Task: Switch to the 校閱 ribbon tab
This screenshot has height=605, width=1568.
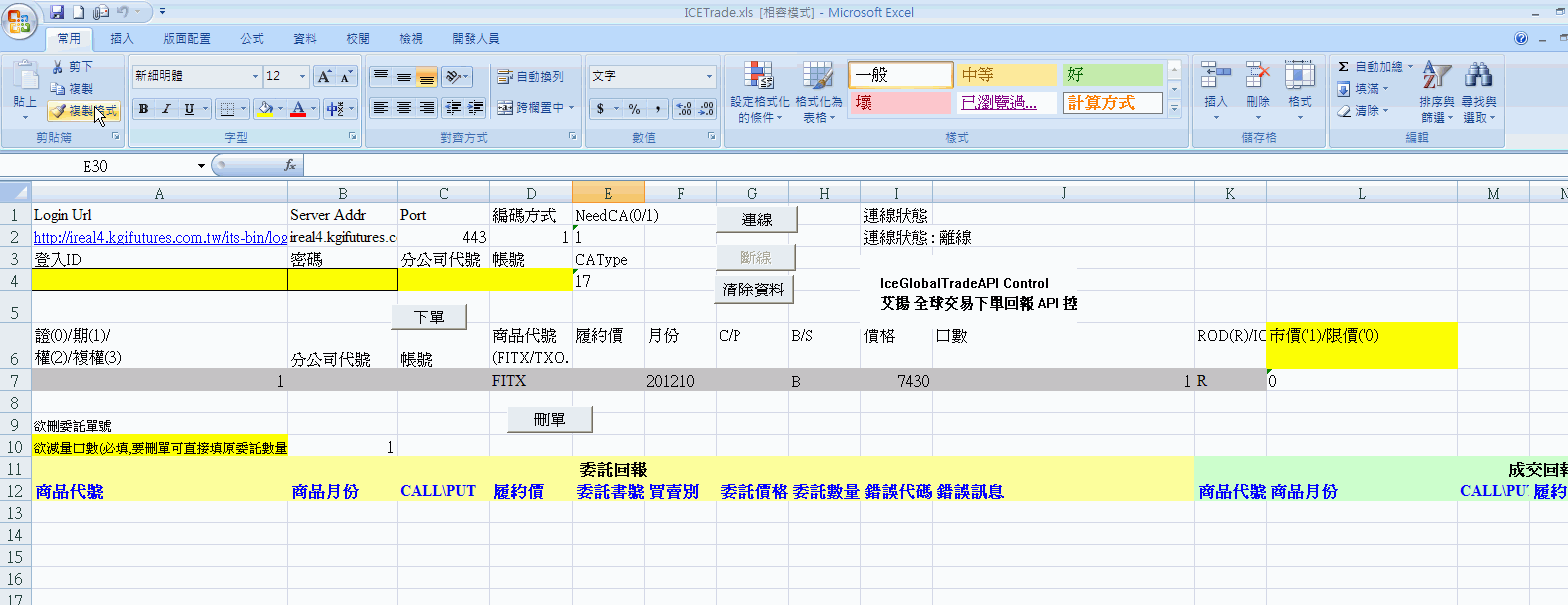Action: (x=358, y=39)
